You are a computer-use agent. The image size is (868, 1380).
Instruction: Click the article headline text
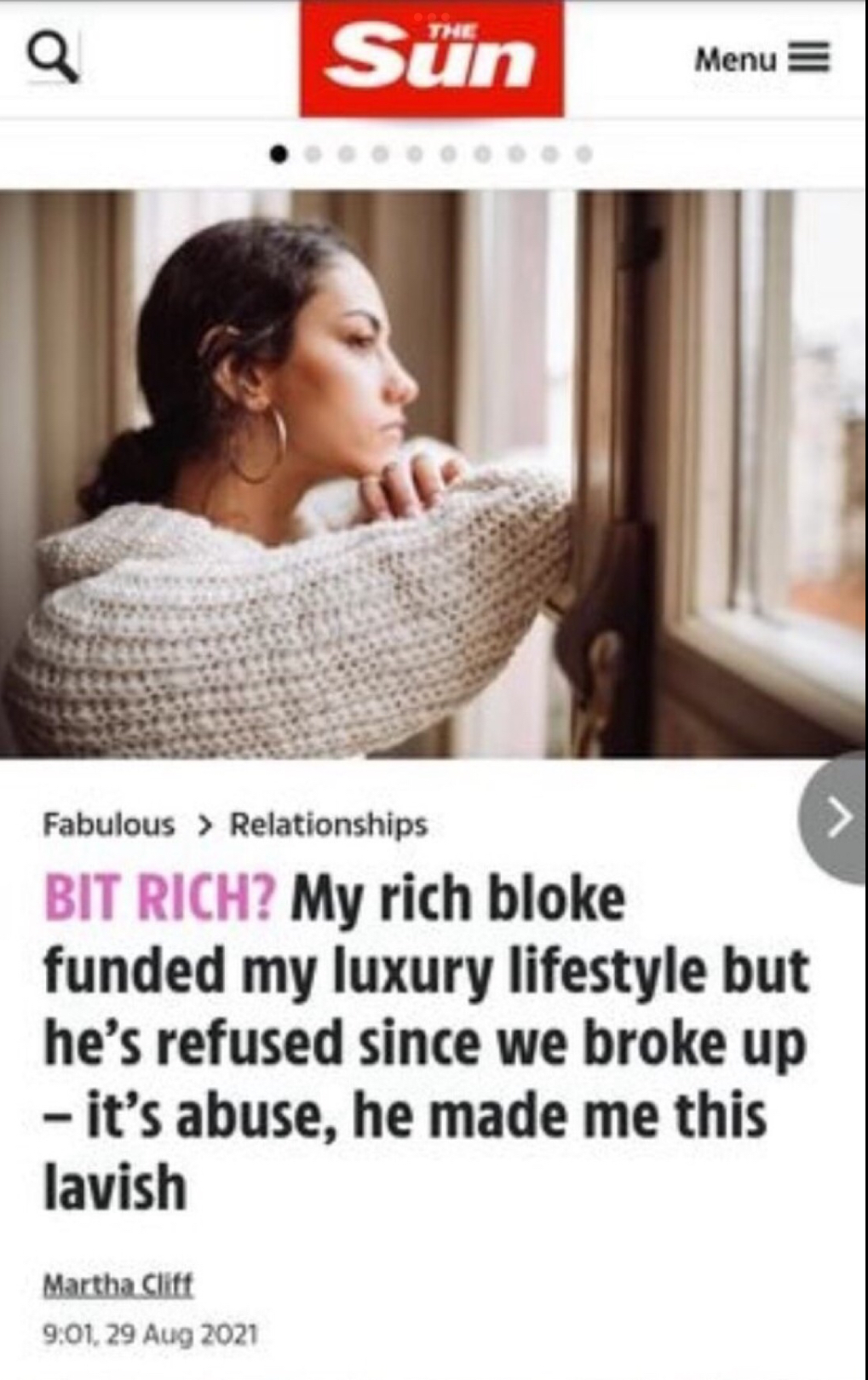pos(426,1043)
